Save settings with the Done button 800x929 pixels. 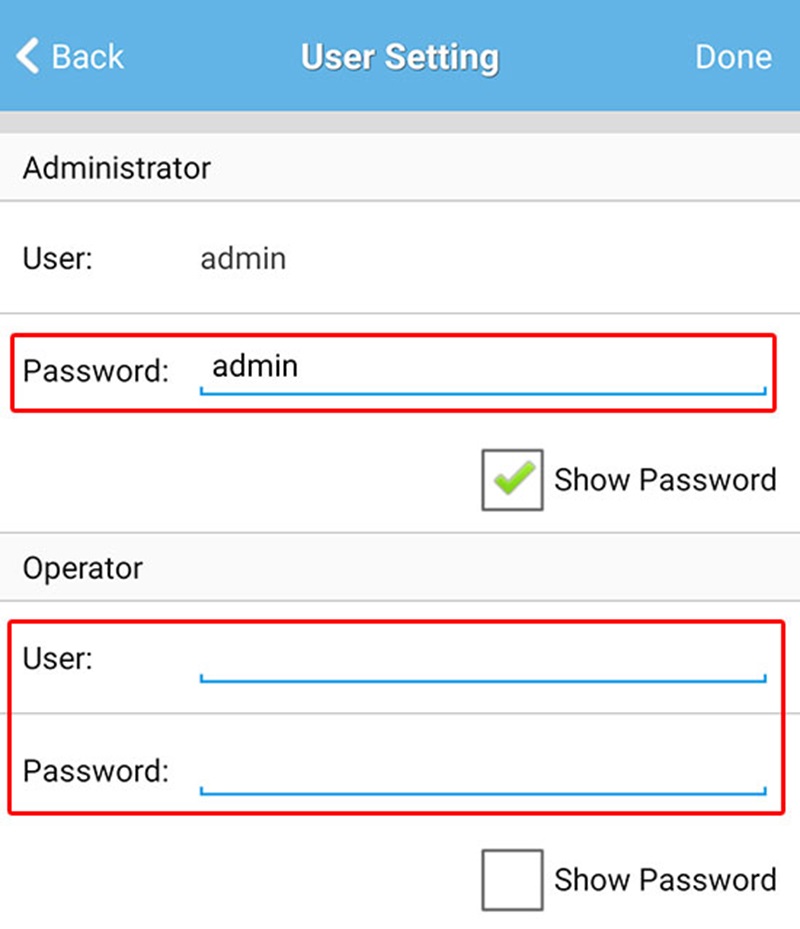click(x=734, y=57)
